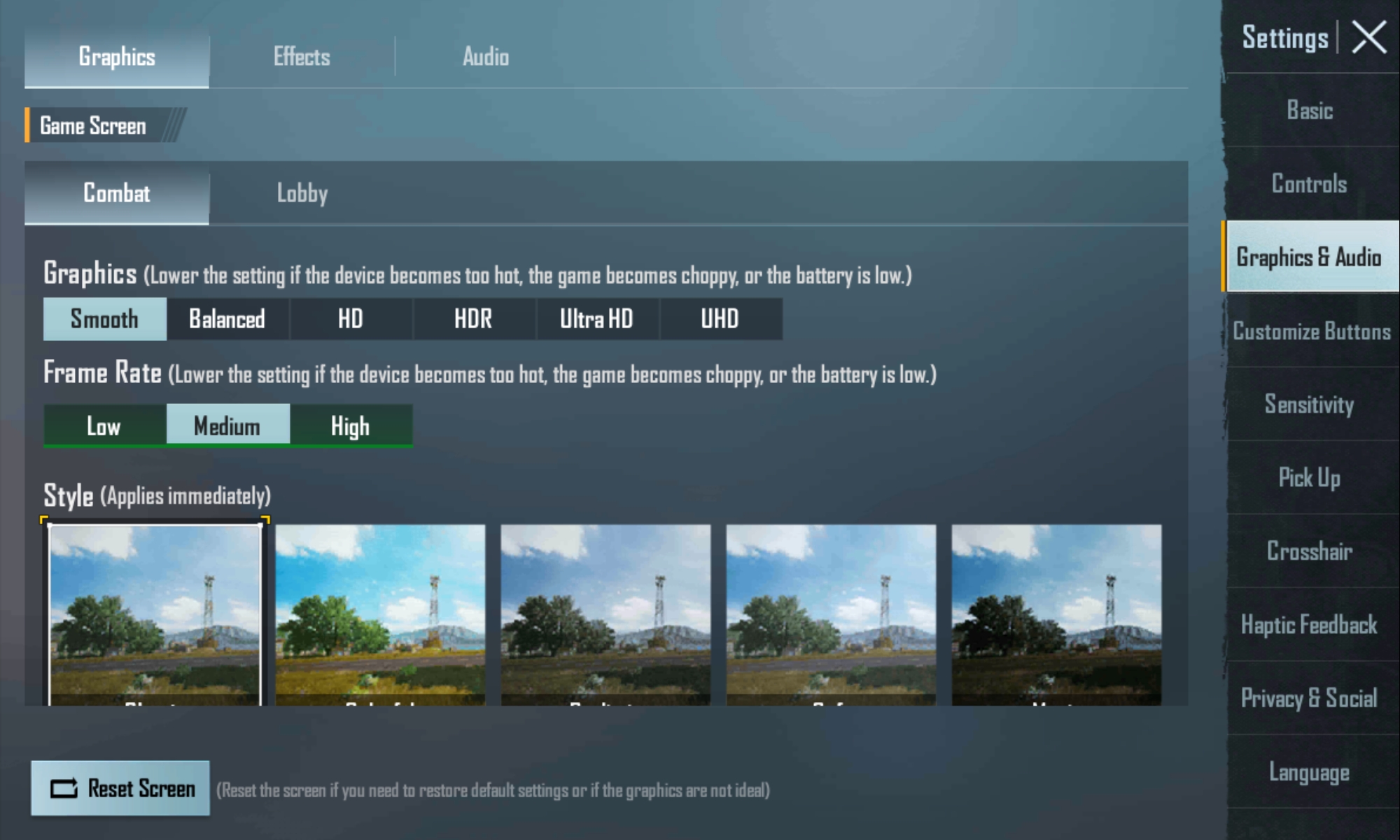Pick the Ultra HD graphics option
1400x840 pixels.
click(x=597, y=319)
